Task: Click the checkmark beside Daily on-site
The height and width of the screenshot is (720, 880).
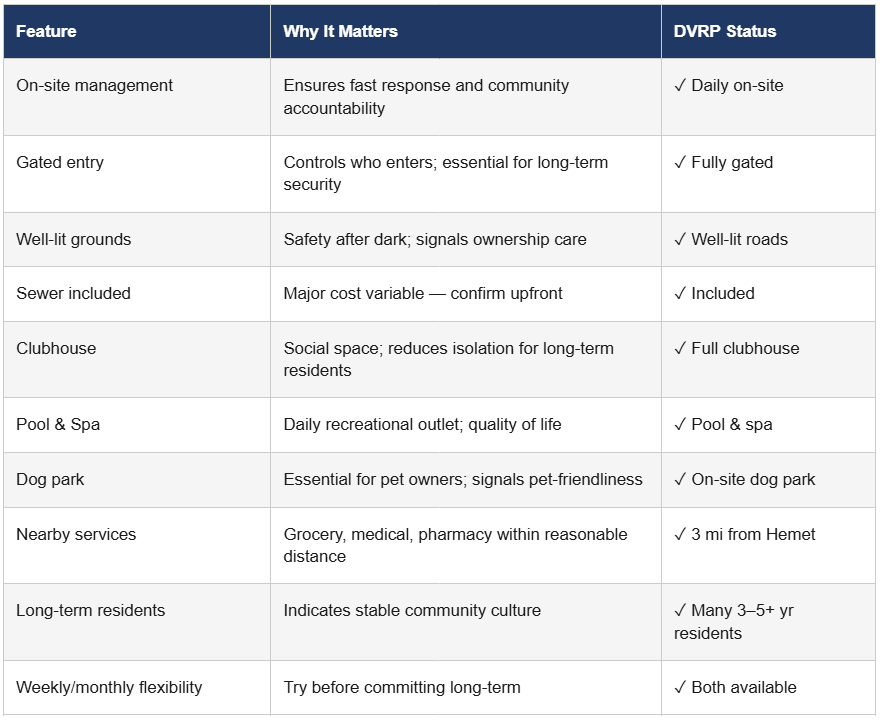Action: (680, 86)
